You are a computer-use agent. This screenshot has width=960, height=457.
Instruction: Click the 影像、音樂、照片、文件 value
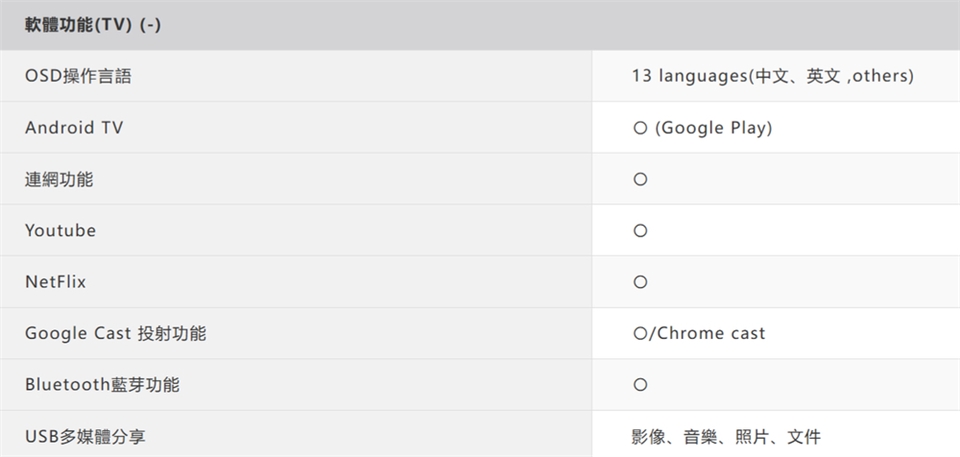click(726, 436)
